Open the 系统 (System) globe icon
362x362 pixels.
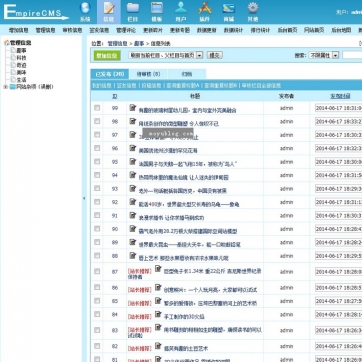[85, 12]
